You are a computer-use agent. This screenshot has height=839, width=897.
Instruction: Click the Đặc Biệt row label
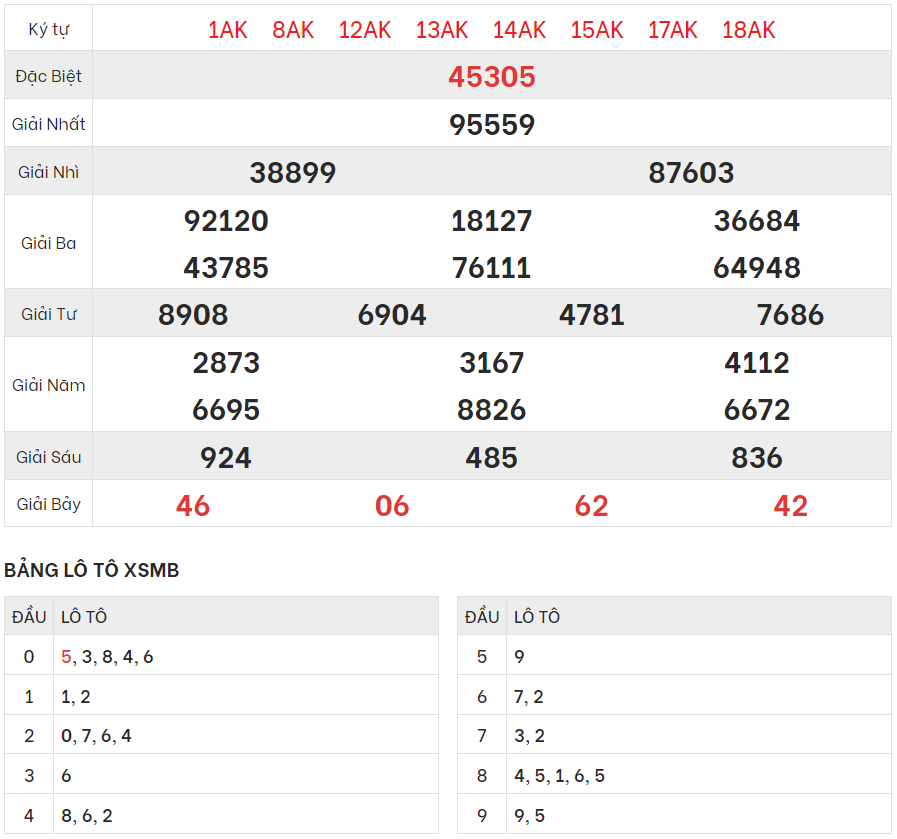(49, 77)
